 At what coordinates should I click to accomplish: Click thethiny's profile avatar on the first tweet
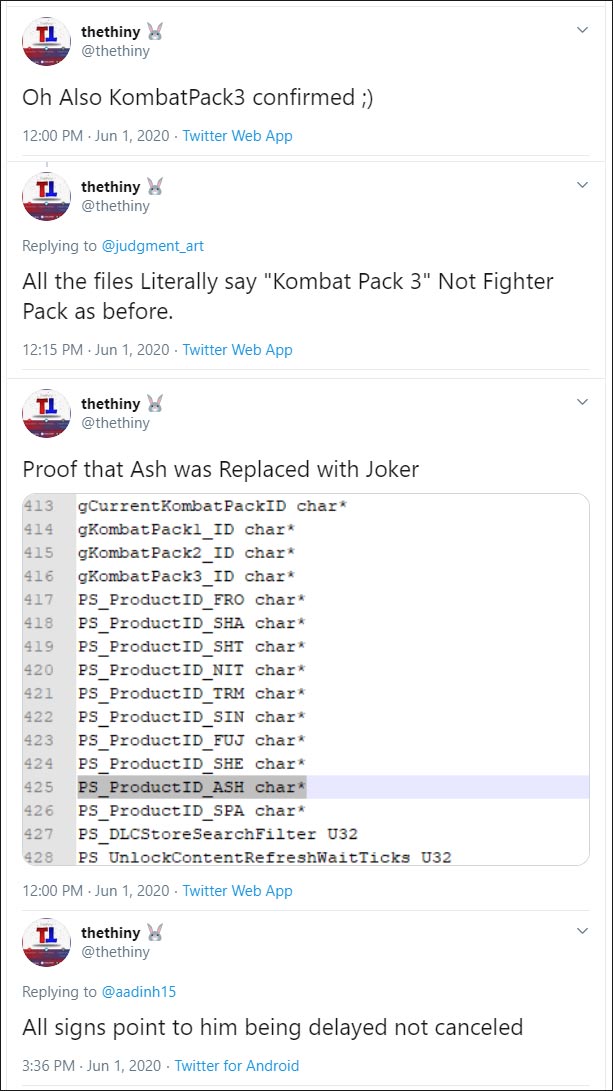coord(45,41)
